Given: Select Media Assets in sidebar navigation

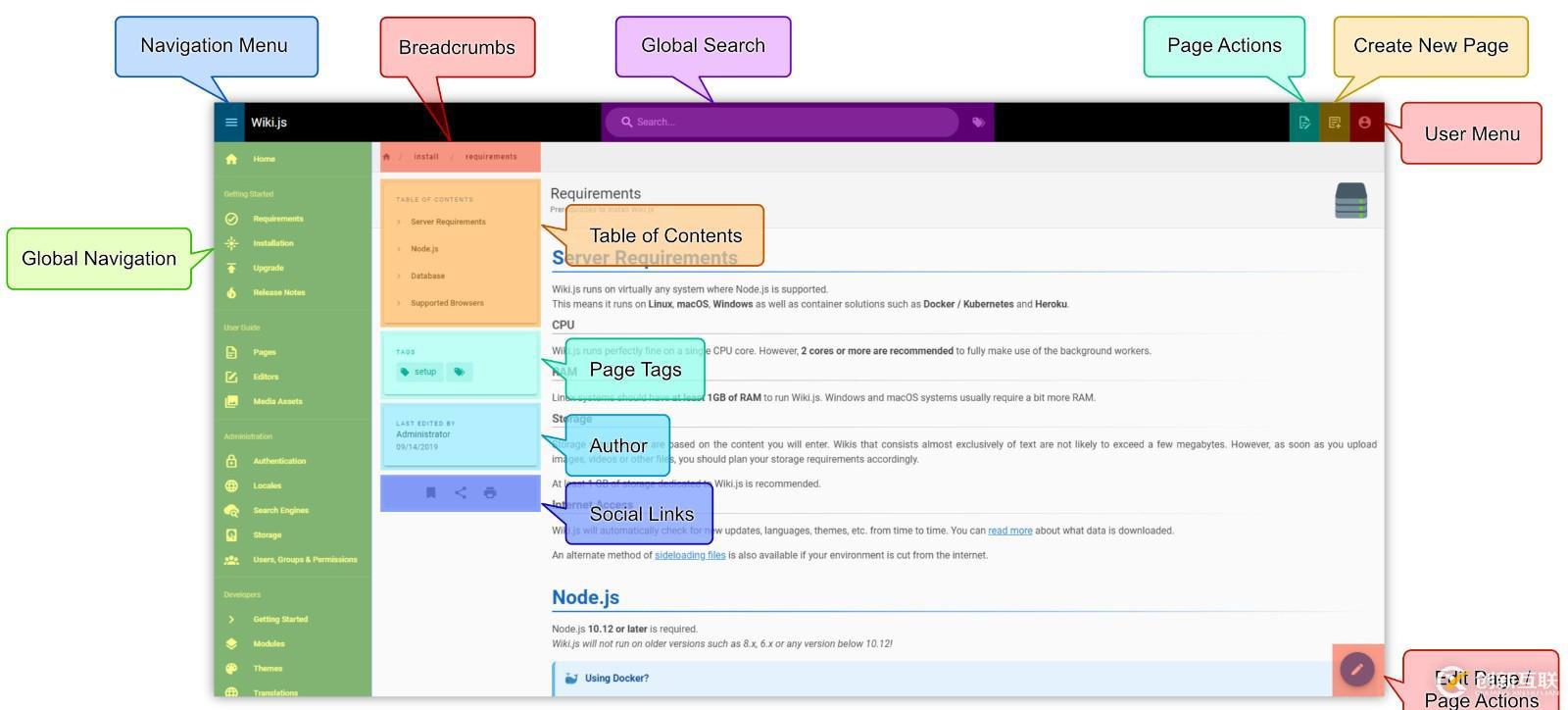Looking at the screenshot, I should pos(277,401).
